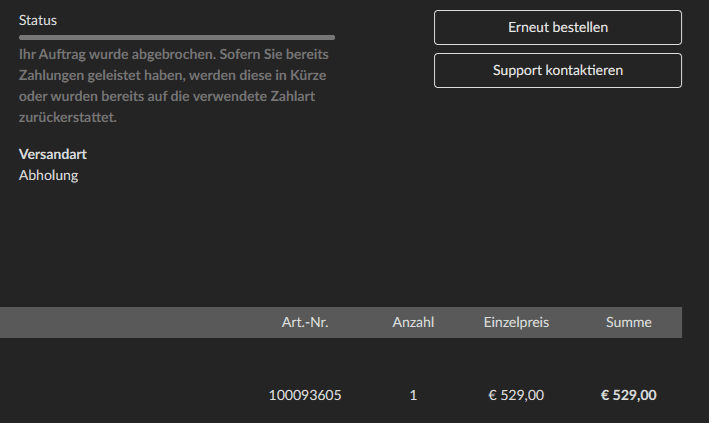Screen dimensions: 709x423
Task: Click the article number 100093605
Action: coord(305,395)
